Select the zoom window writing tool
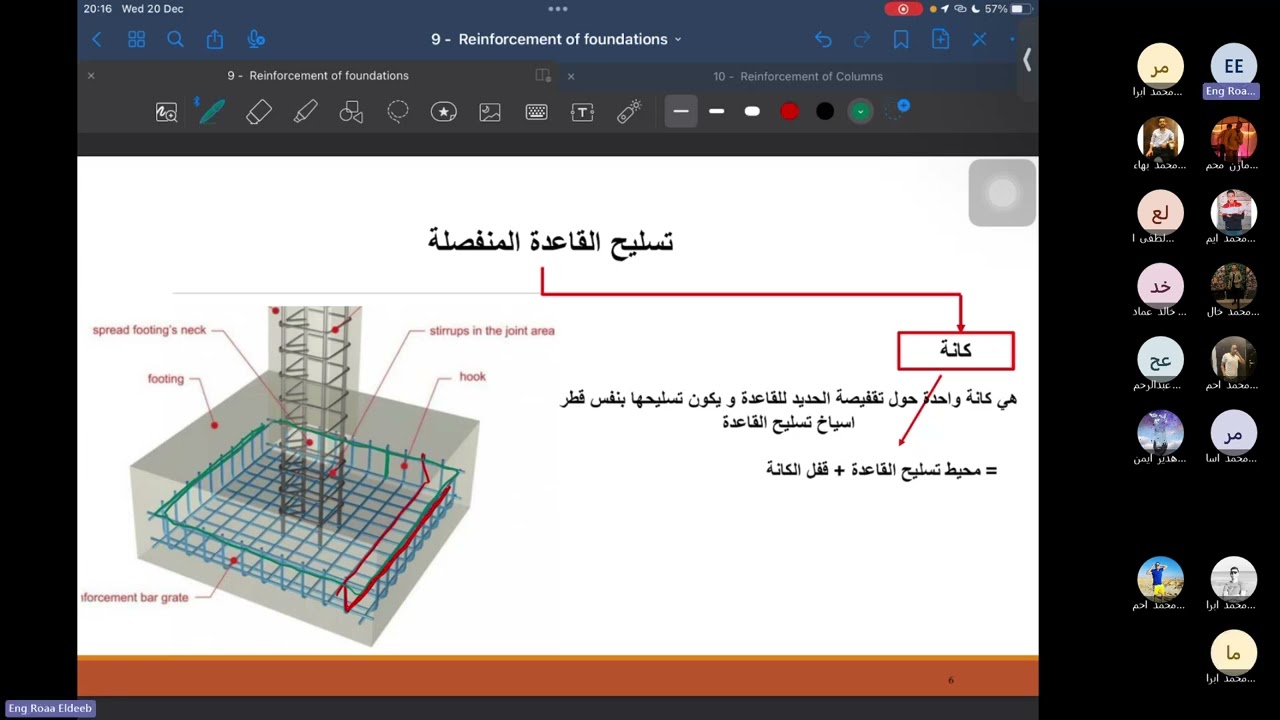Viewport: 1280px width, 720px height. (x=166, y=112)
